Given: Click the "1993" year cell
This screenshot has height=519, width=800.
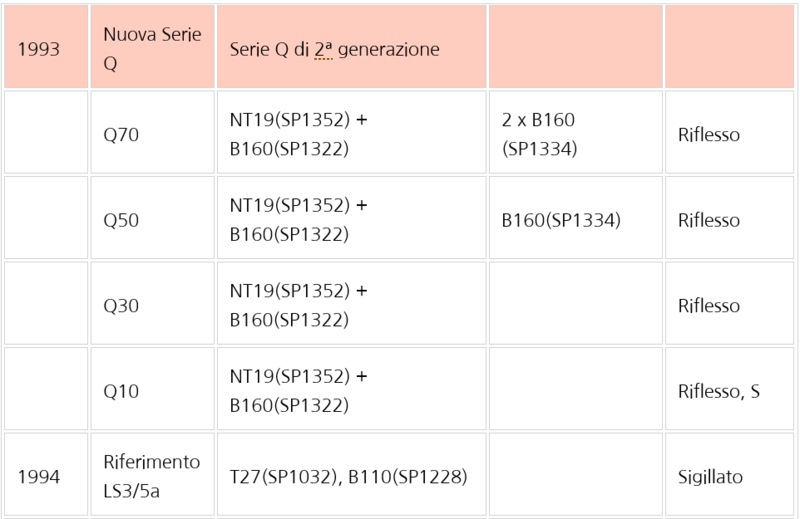Looking at the screenshot, I should (39, 49).
